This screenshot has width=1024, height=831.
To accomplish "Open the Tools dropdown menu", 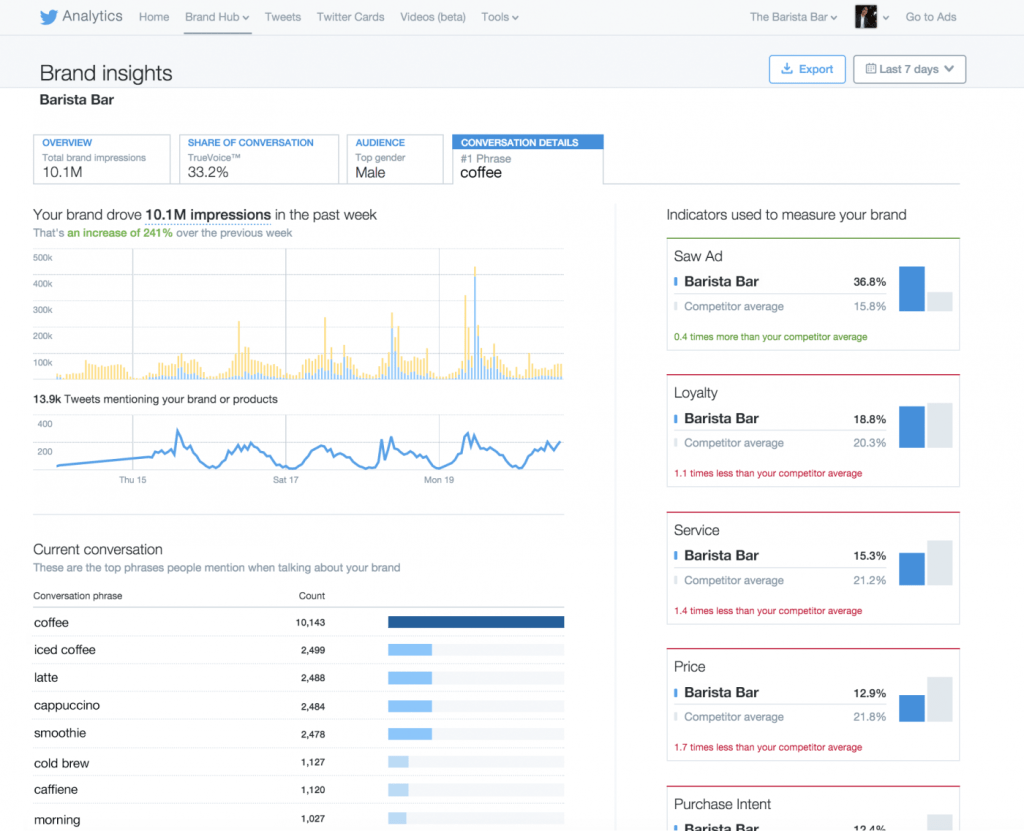I will pos(499,17).
